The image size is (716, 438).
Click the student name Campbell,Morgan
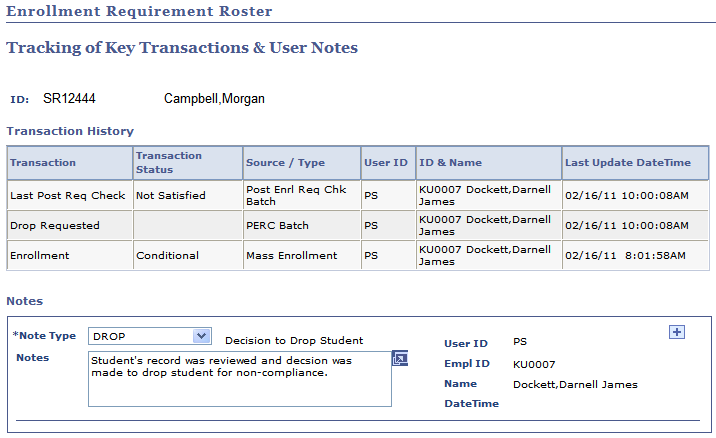point(214,99)
